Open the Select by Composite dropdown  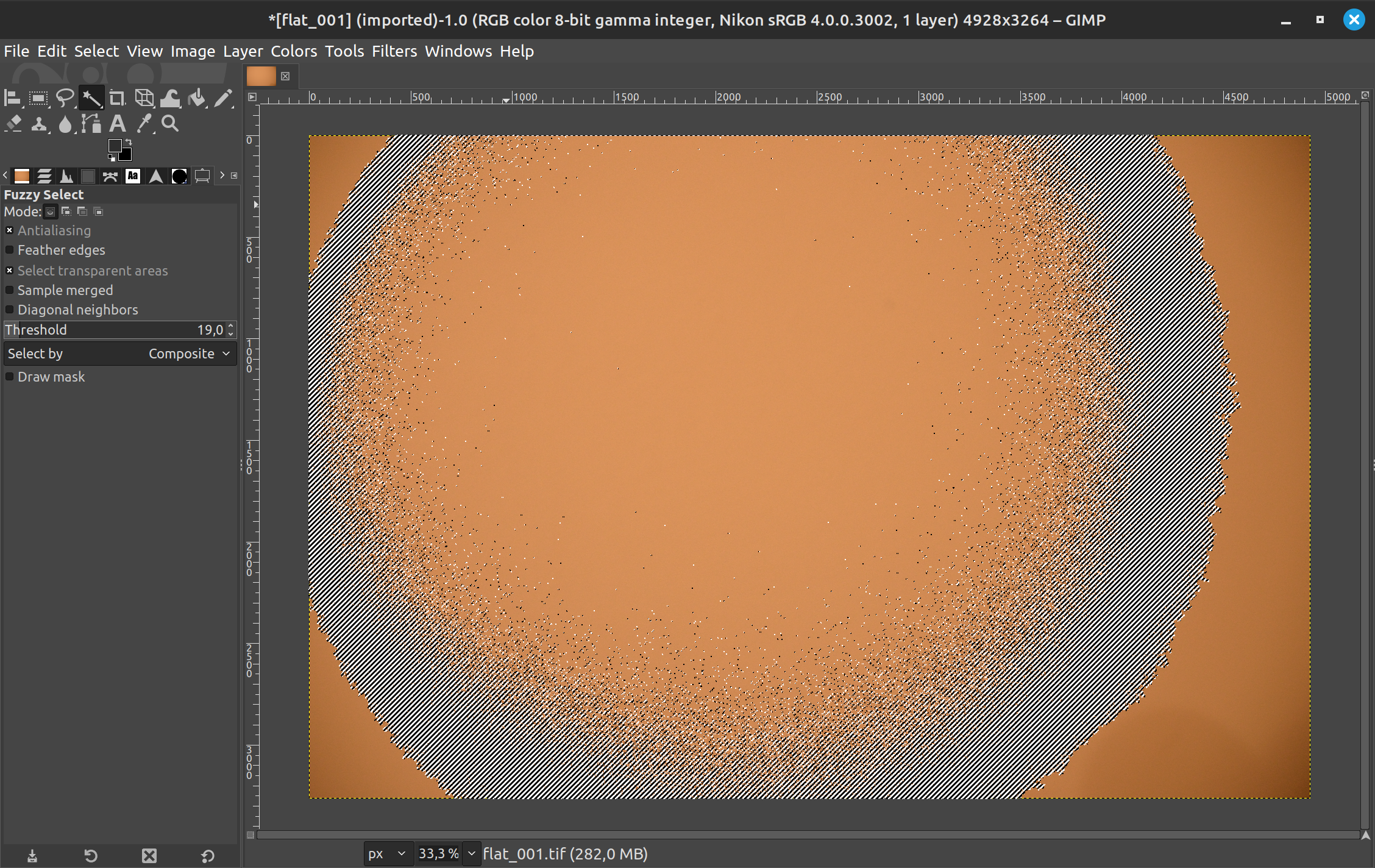[x=119, y=354]
